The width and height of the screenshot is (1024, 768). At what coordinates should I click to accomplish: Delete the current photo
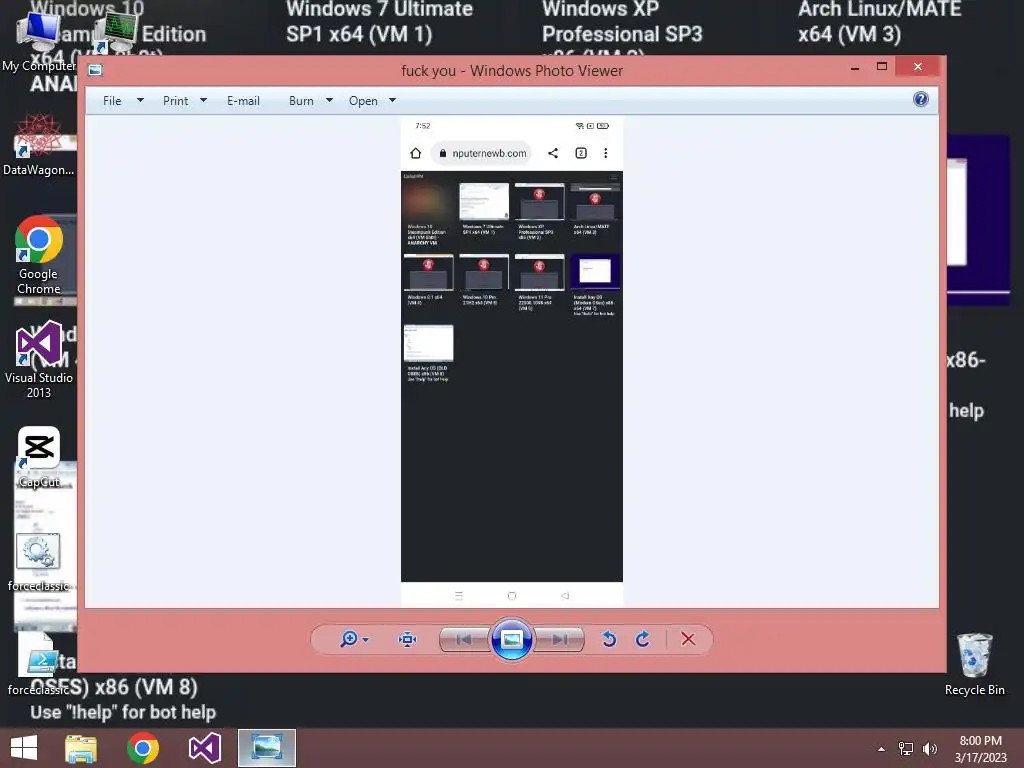(688, 639)
